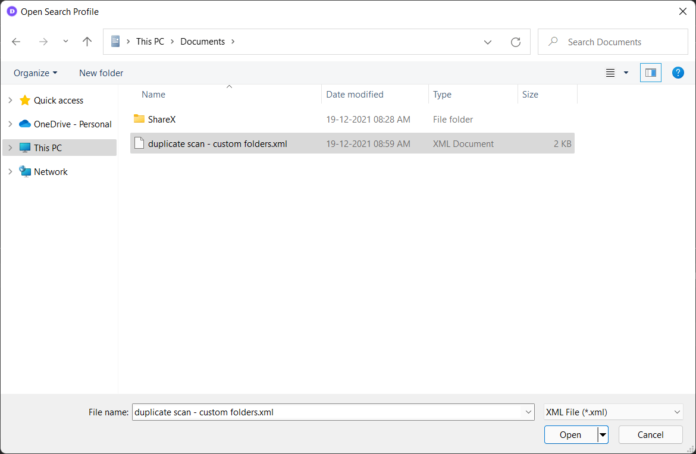696x454 pixels.
Task: Expand the Network tree node
Action: pyautogui.click(x=10, y=172)
